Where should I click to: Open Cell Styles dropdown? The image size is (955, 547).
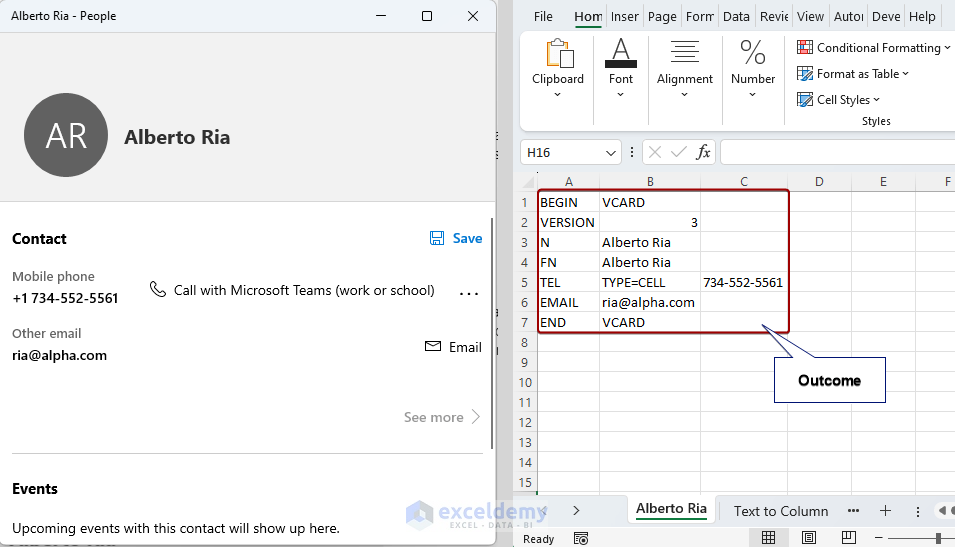(x=838, y=99)
